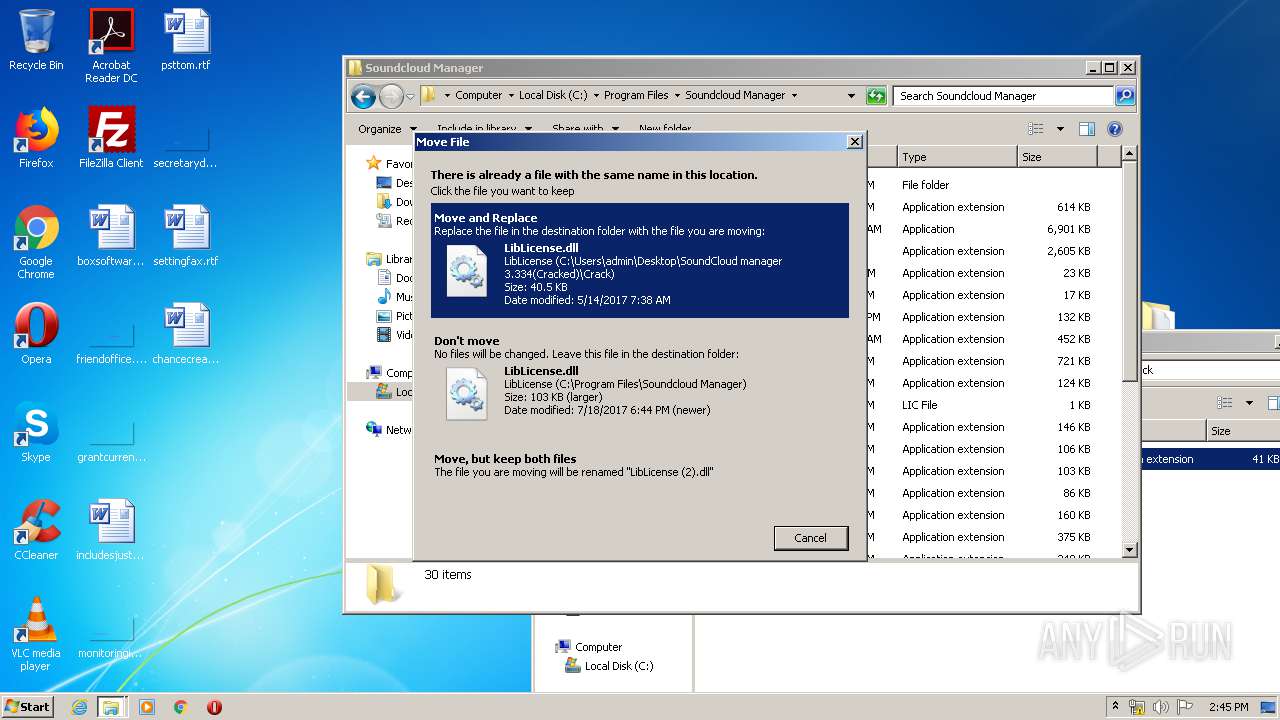1280x720 pixels.
Task: Launch Google Chrome desktop shortcut
Action: (36, 242)
